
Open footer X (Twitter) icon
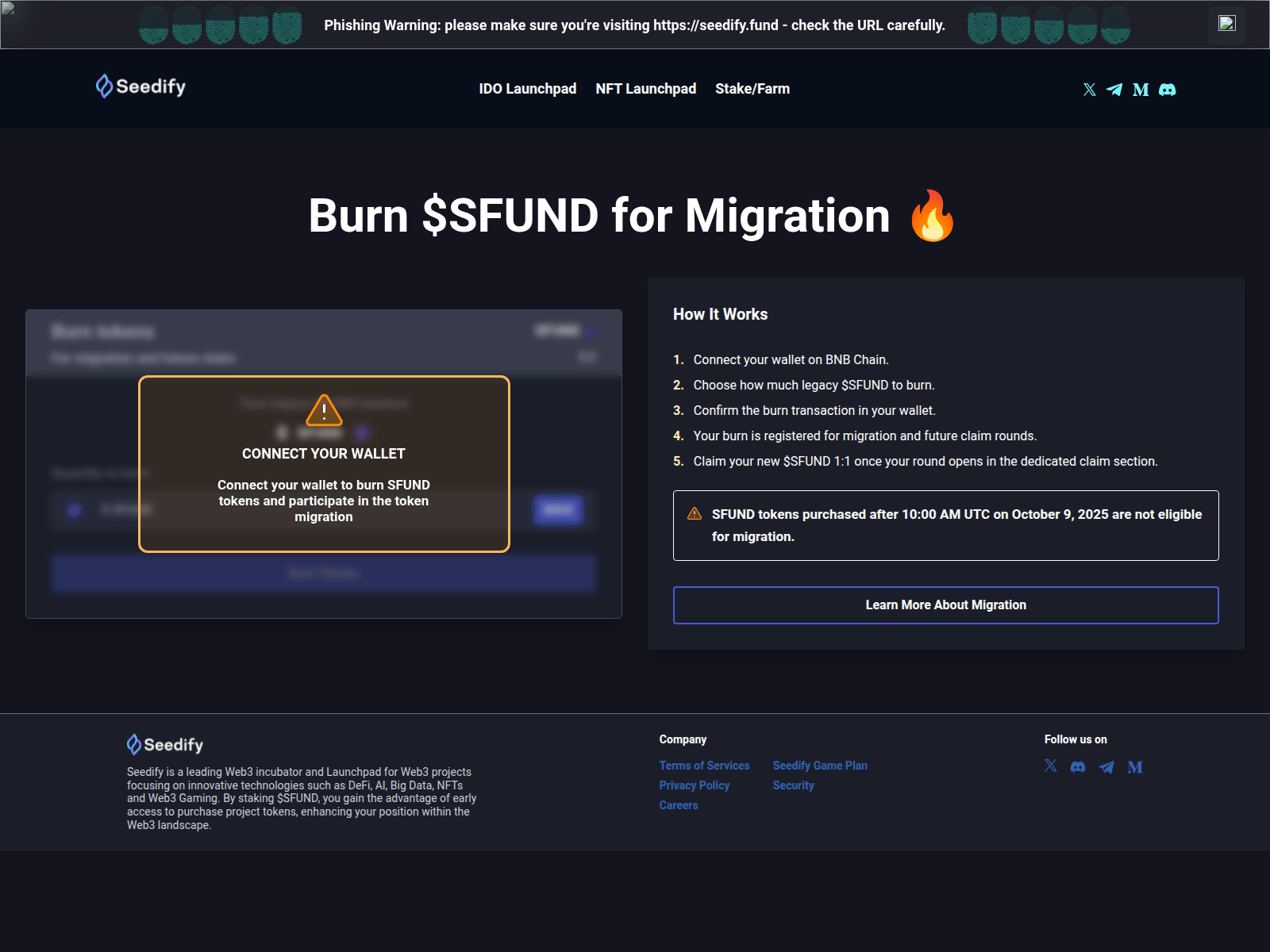point(1051,766)
